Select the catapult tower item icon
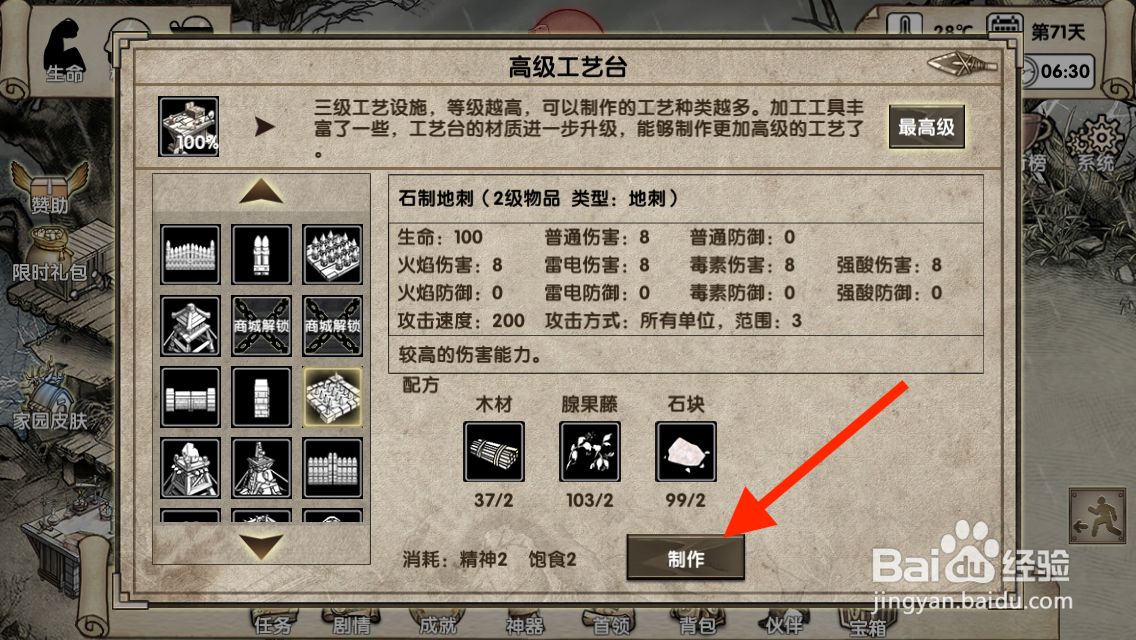 click(191, 467)
